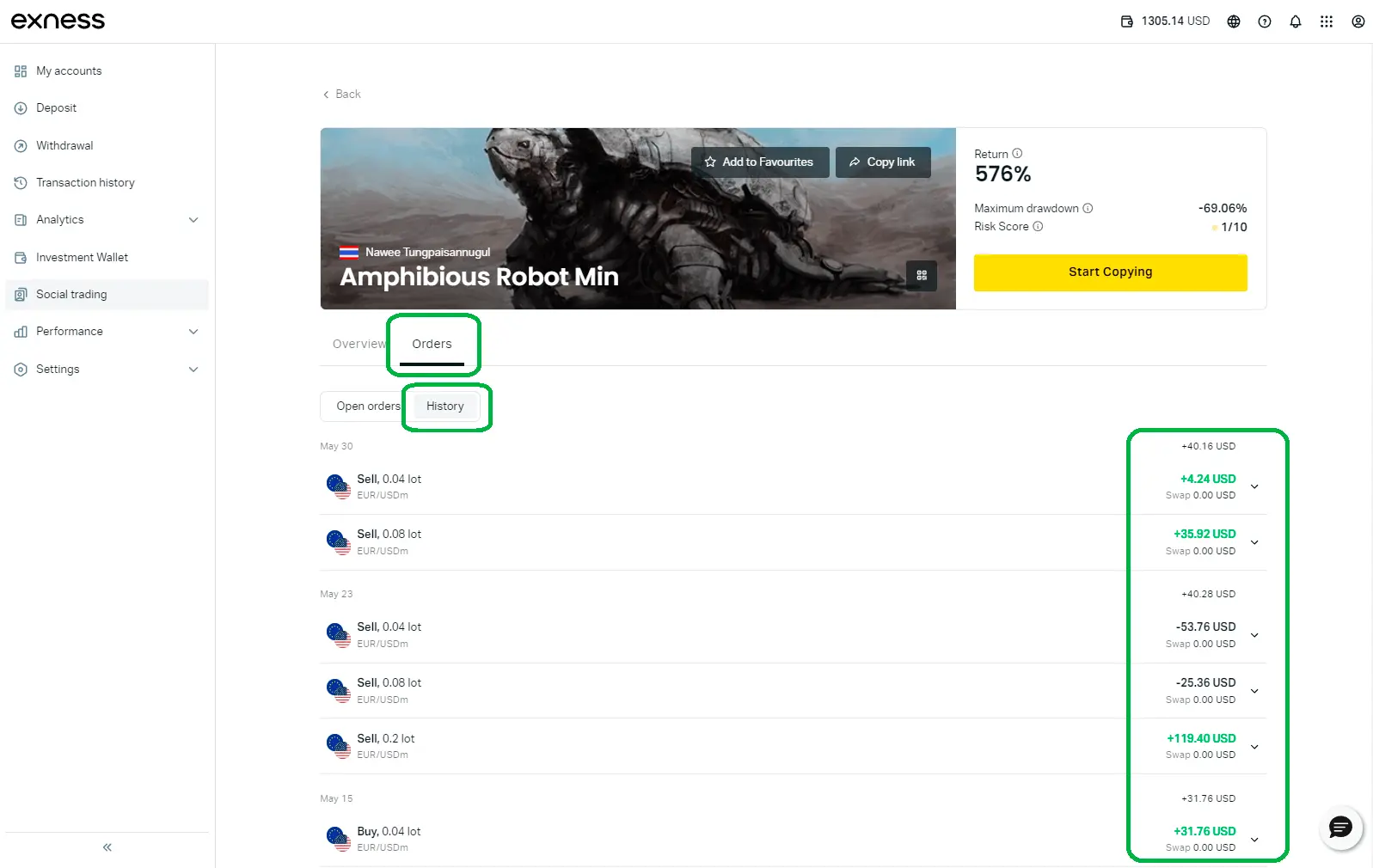Screen dimensions: 1373x868
Task: Click the May 23 date header
Action: pos(336,595)
